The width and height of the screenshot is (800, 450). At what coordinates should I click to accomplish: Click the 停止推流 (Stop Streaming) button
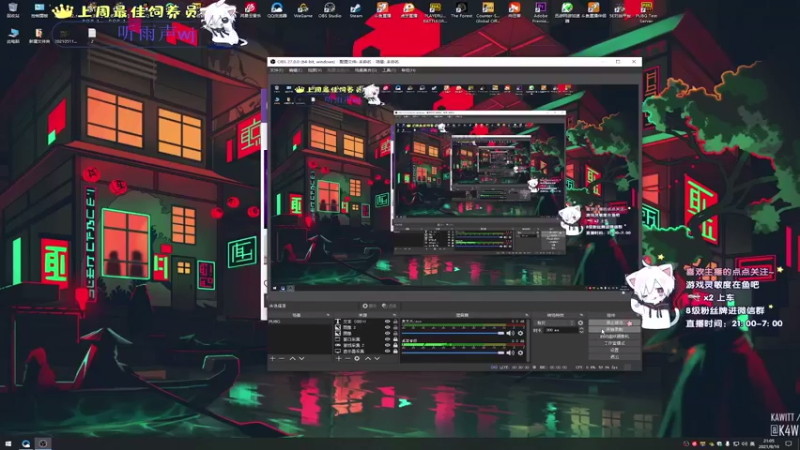[614, 323]
